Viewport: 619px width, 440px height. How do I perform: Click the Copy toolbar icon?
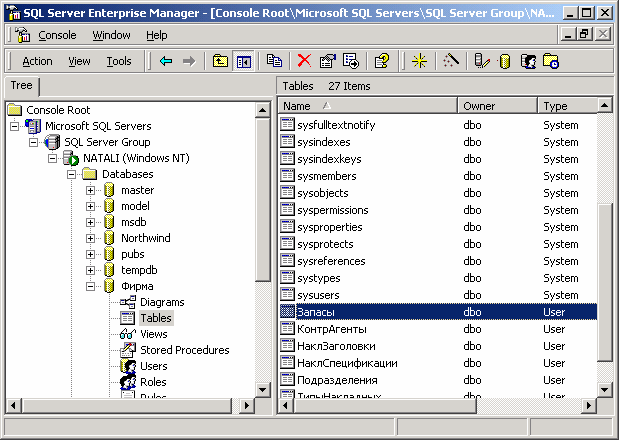click(x=274, y=61)
